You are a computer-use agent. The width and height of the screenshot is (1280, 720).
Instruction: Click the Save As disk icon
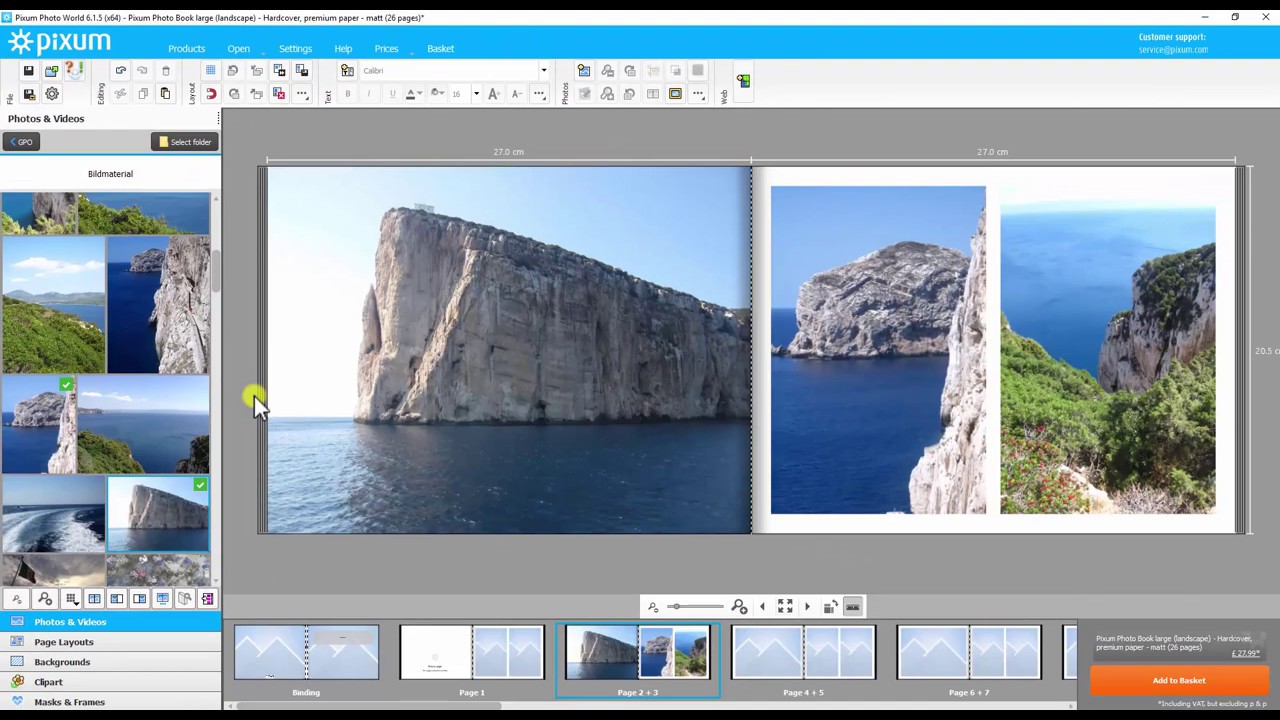pos(29,94)
